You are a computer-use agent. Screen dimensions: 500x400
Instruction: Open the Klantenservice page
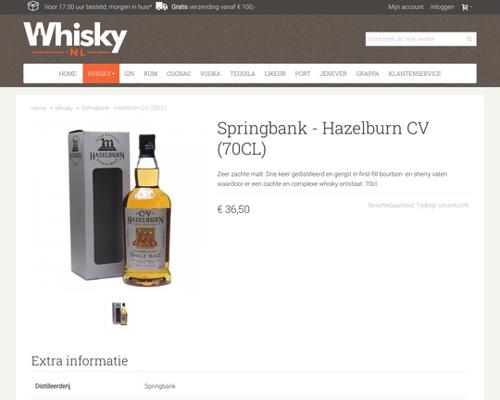click(415, 74)
